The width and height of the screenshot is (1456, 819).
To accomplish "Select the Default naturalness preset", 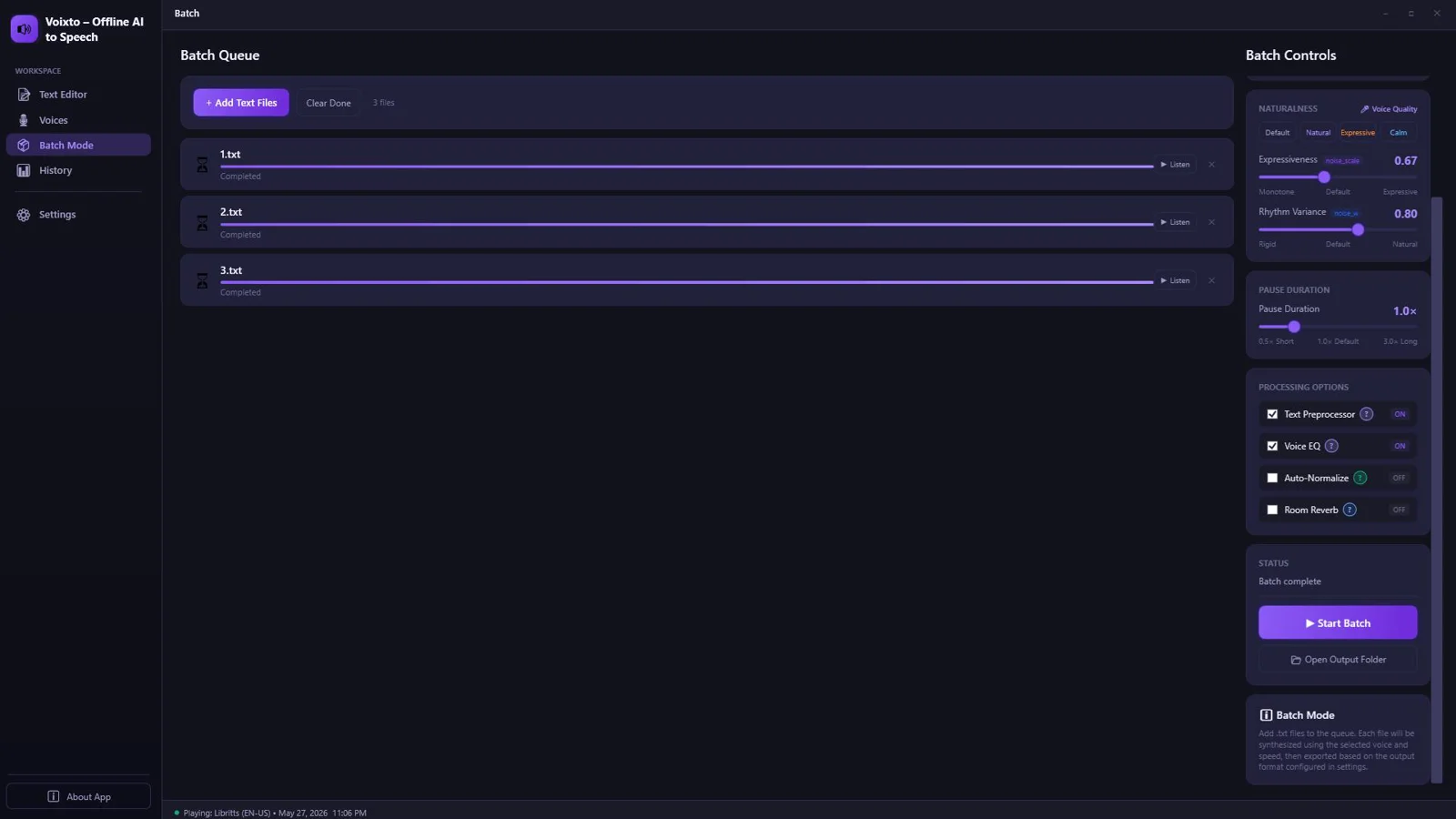I will click(1277, 133).
